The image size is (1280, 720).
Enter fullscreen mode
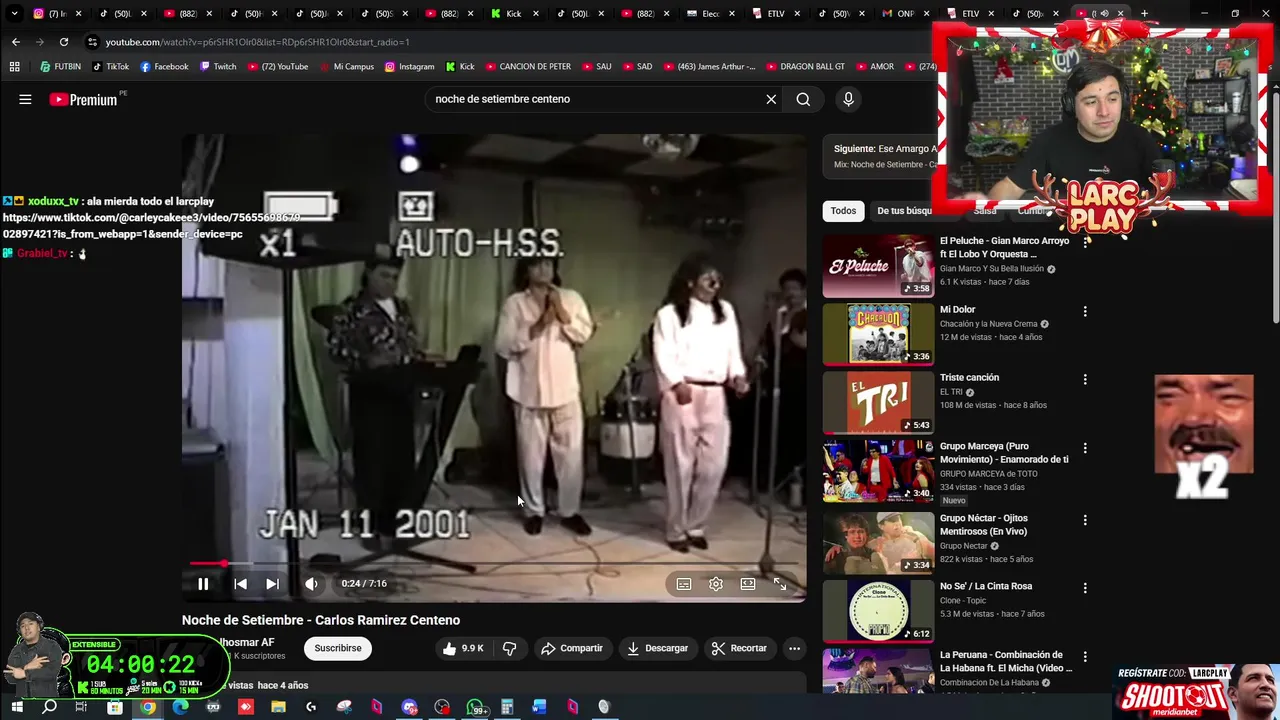(780, 584)
